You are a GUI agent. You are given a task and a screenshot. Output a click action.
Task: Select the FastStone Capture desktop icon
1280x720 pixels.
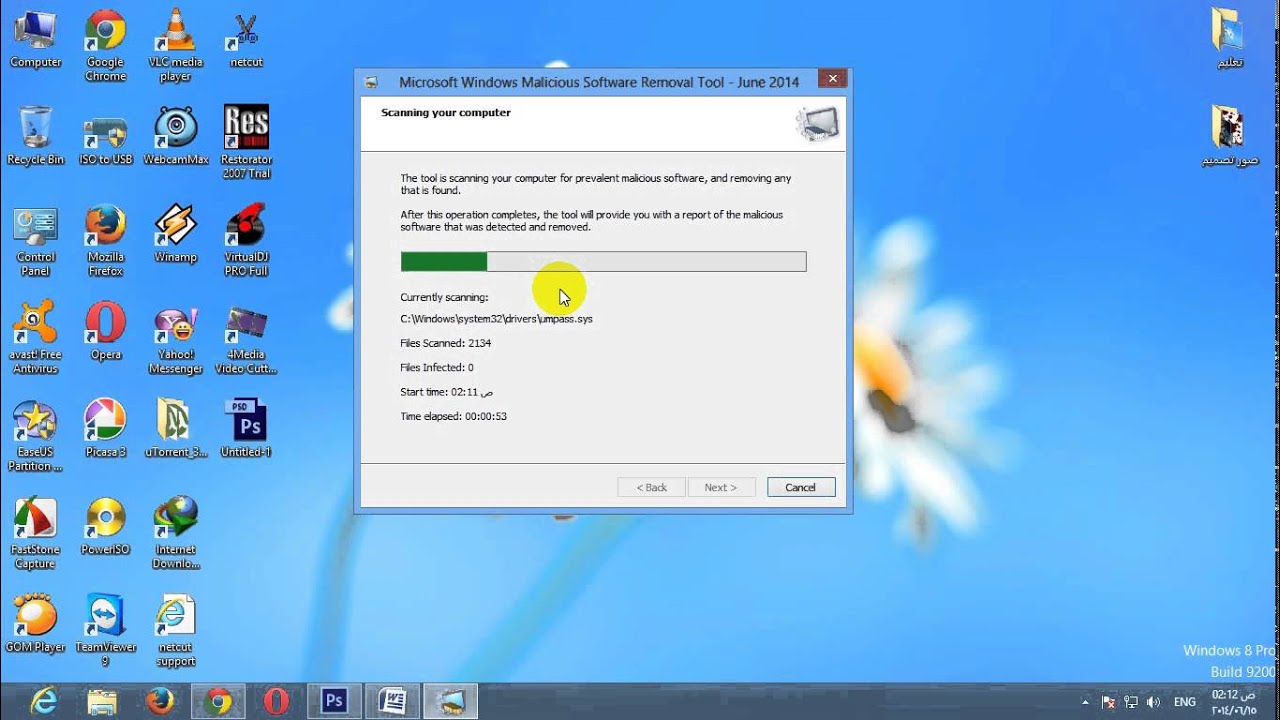[35, 534]
